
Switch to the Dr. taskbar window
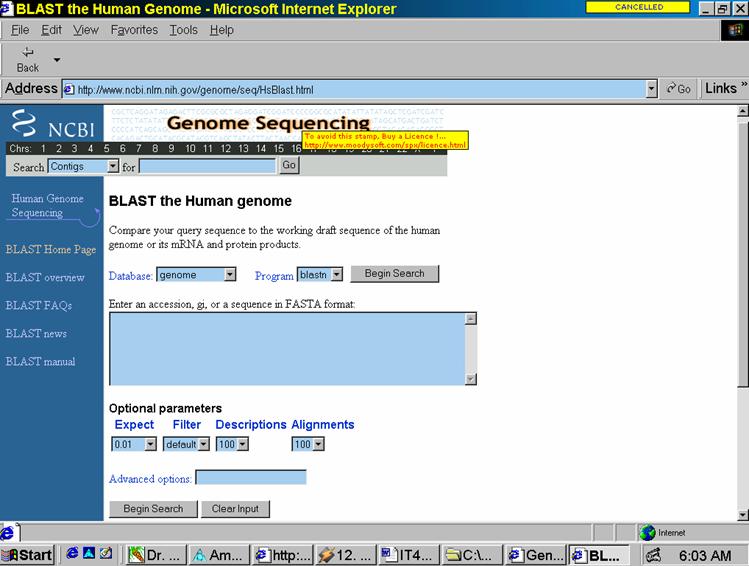156,555
